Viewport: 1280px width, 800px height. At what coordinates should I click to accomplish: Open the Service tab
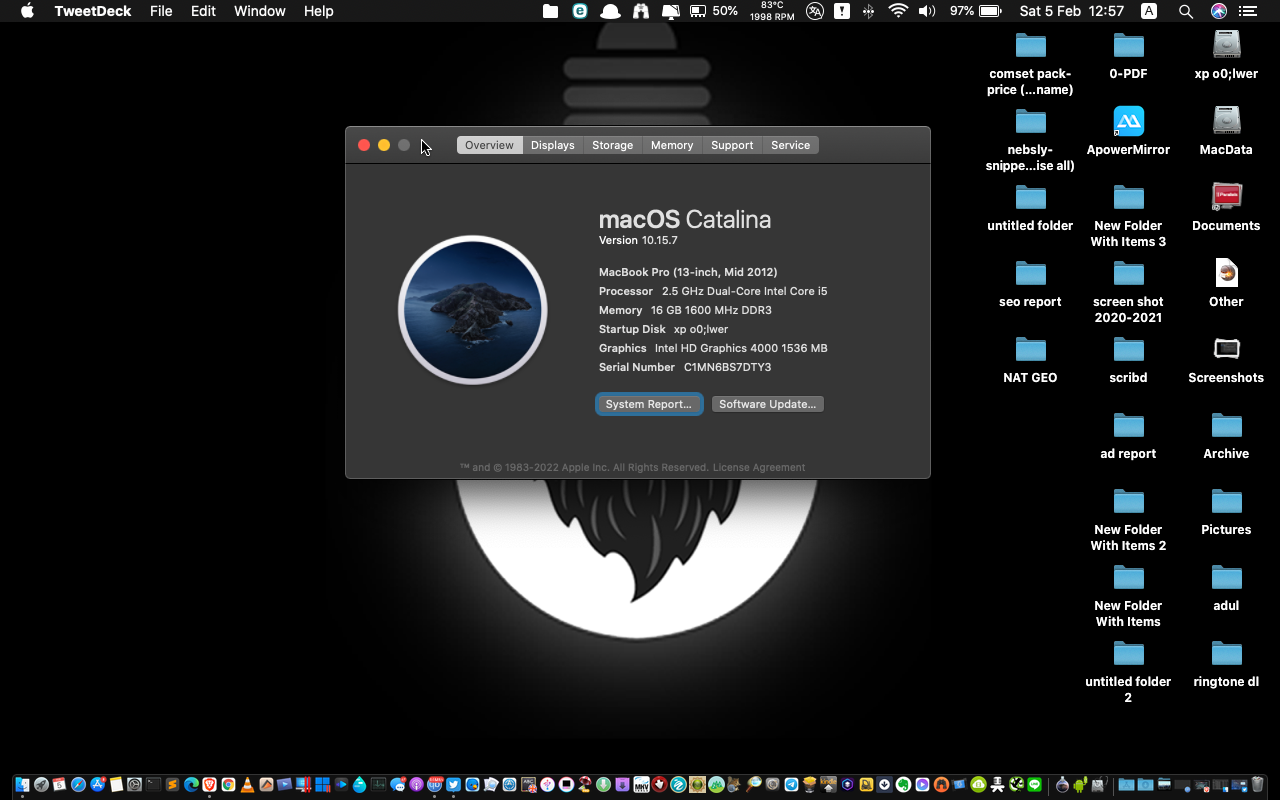click(x=790, y=145)
